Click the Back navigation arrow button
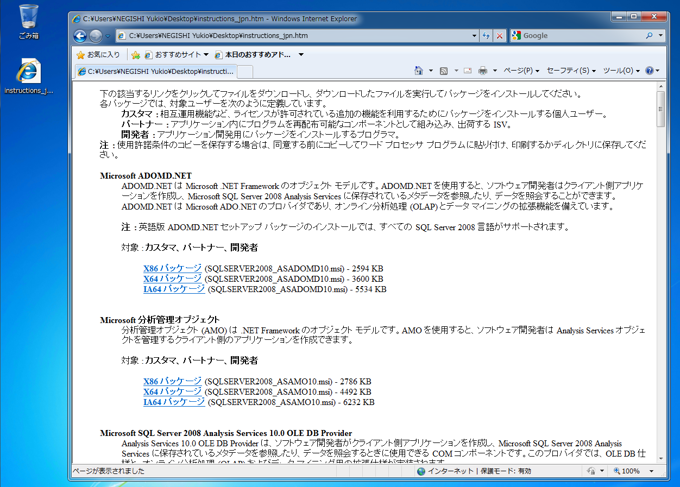The image size is (680, 487). [x=80, y=36]
